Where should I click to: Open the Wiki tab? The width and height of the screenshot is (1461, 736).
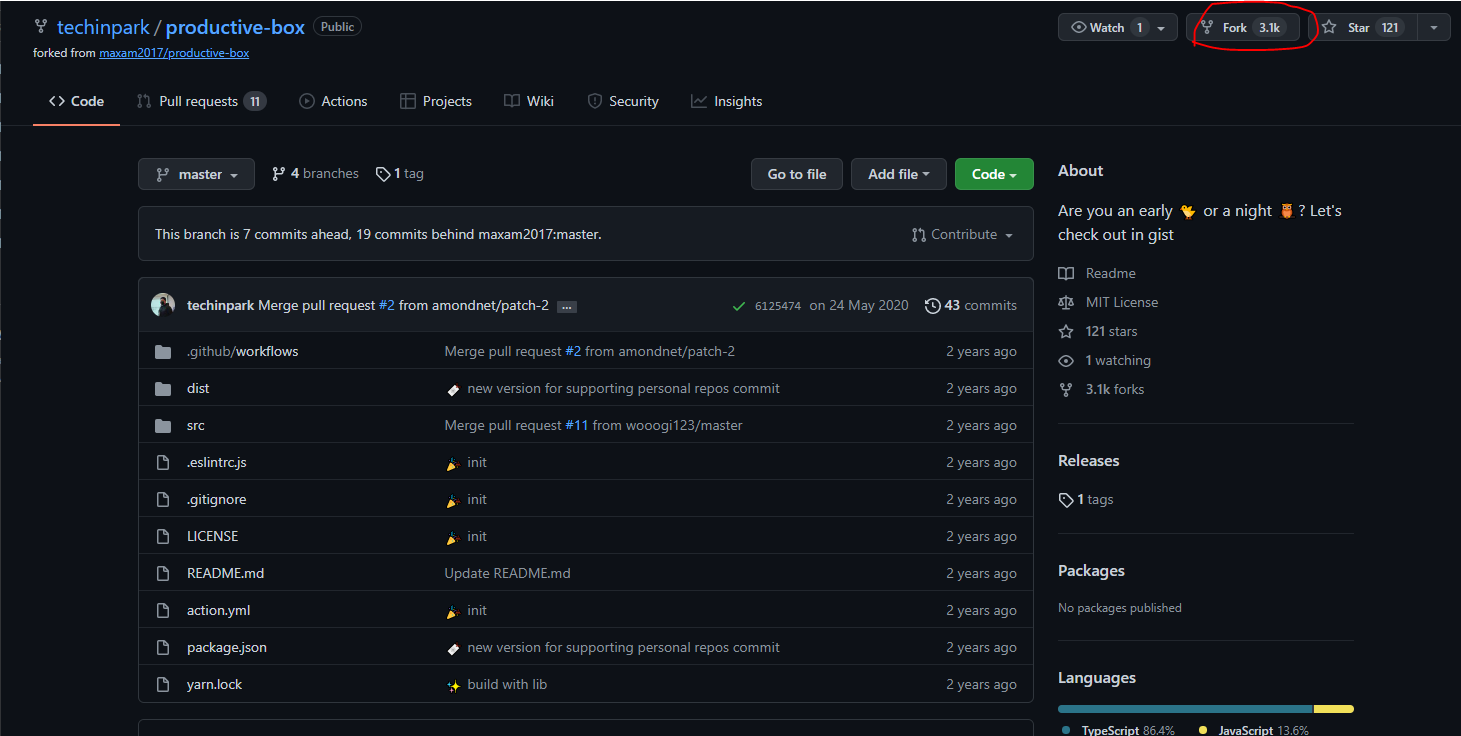pos(529,101)
